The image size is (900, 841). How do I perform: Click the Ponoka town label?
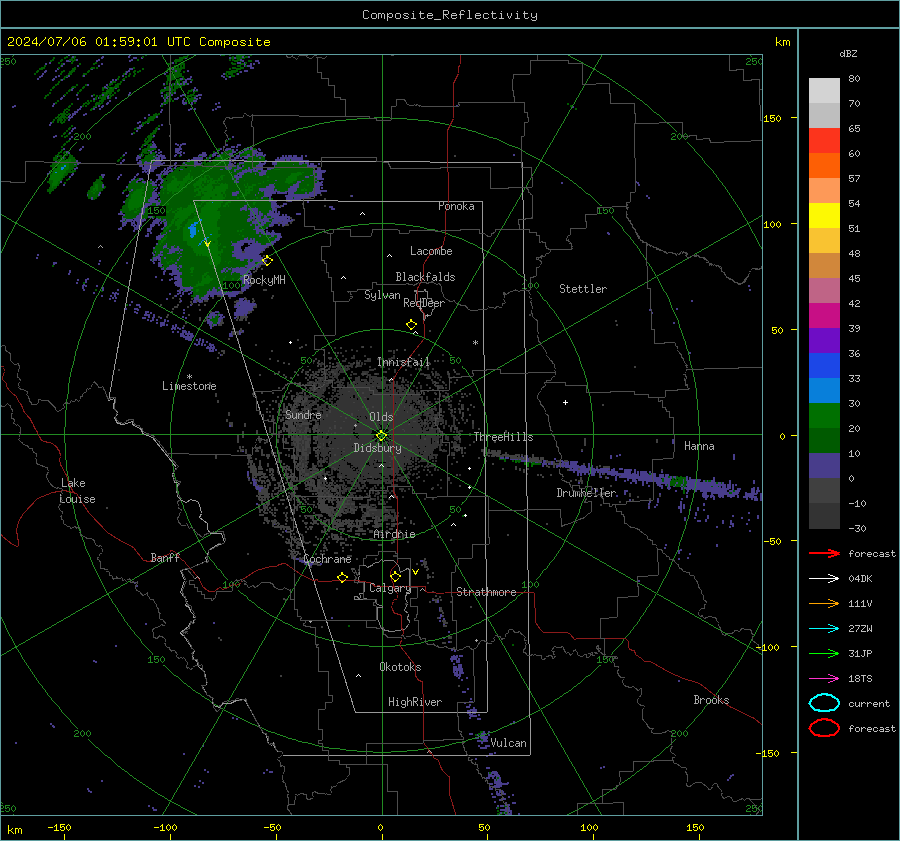tap(456, 206)
